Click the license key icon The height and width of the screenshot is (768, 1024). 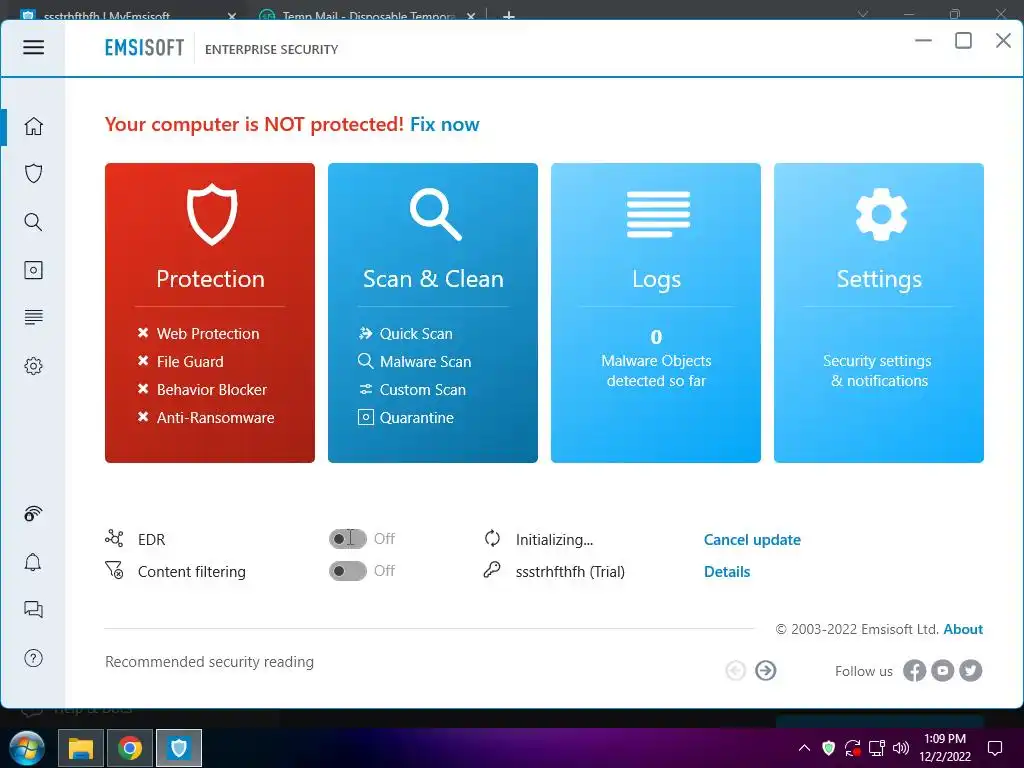492,570
